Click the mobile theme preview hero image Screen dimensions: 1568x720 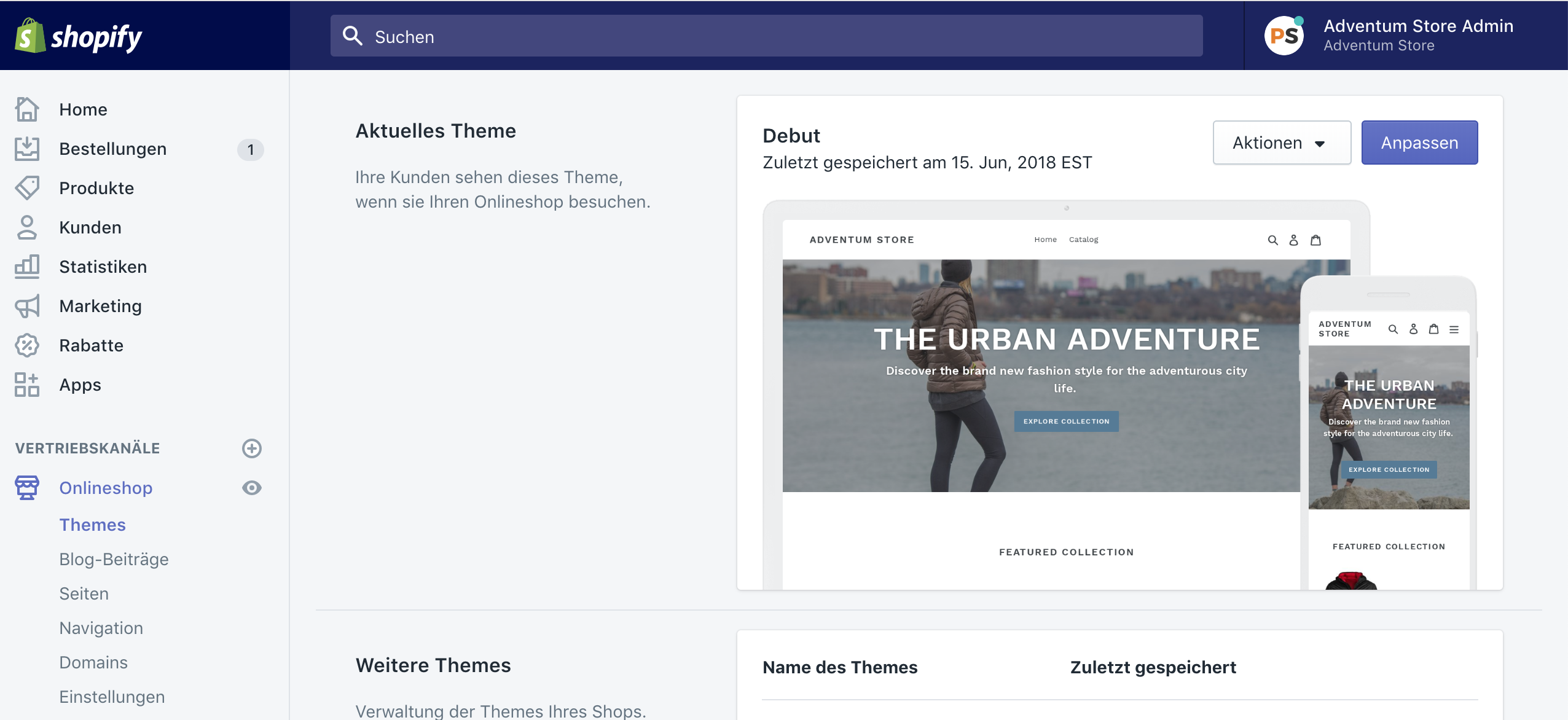(x=1389, y=427)
